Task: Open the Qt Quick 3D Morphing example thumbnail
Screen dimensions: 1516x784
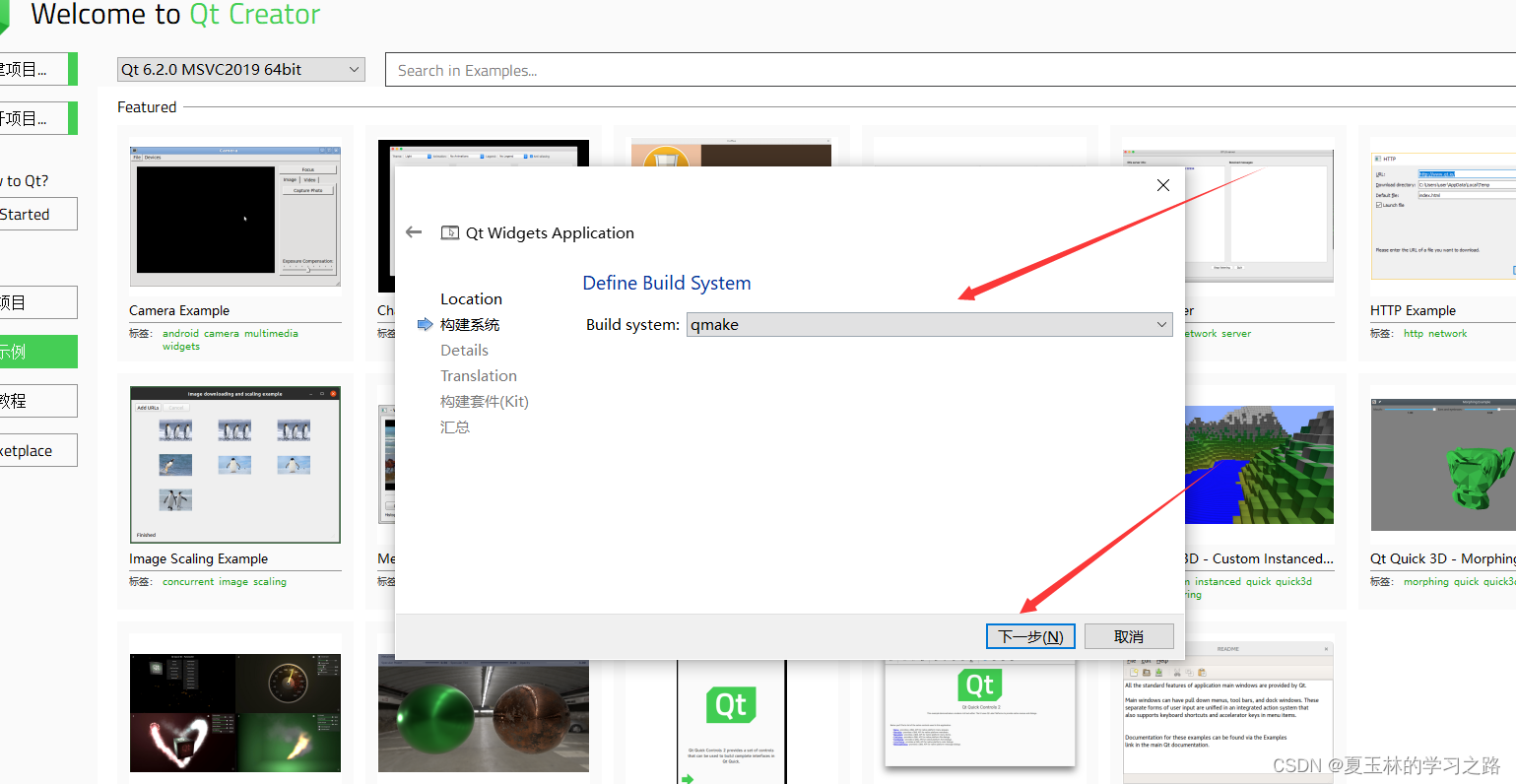Action: pos(1443,465)
